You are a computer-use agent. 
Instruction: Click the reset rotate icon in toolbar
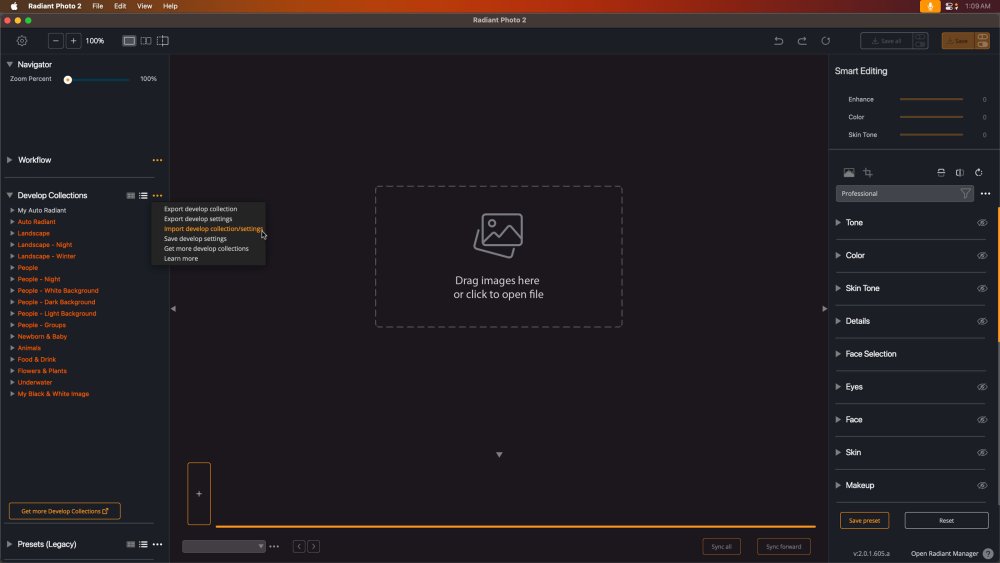(x=826, y=41)
